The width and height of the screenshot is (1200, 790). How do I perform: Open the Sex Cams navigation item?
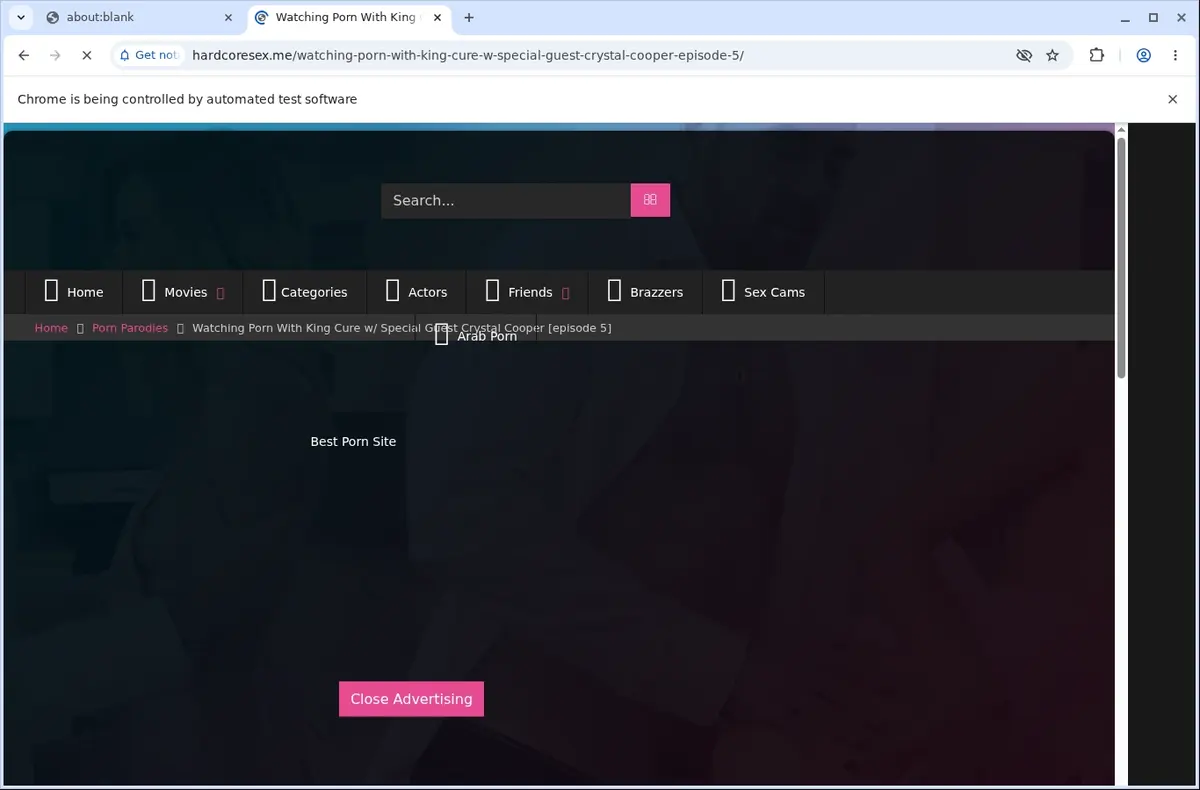coord(764,292)
